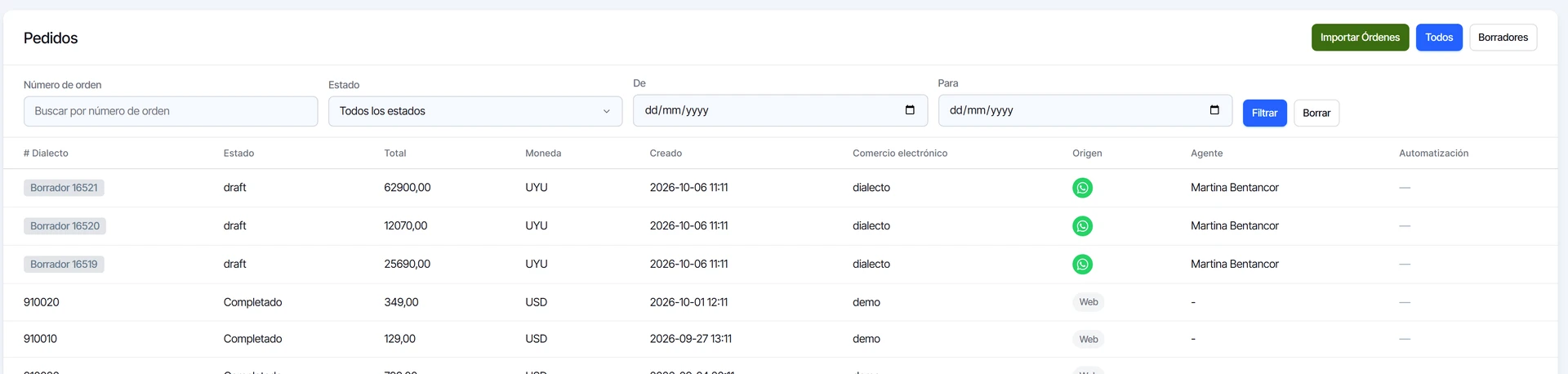Click total 129,00 cell
This screenshot has width=1568, height=374.
coord(399,339)
